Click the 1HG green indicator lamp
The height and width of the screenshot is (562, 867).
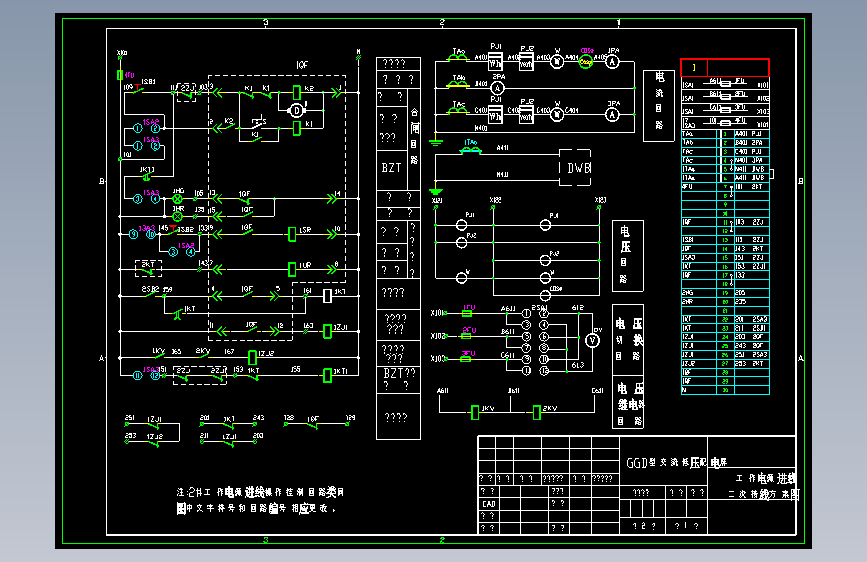click(177, 199)
